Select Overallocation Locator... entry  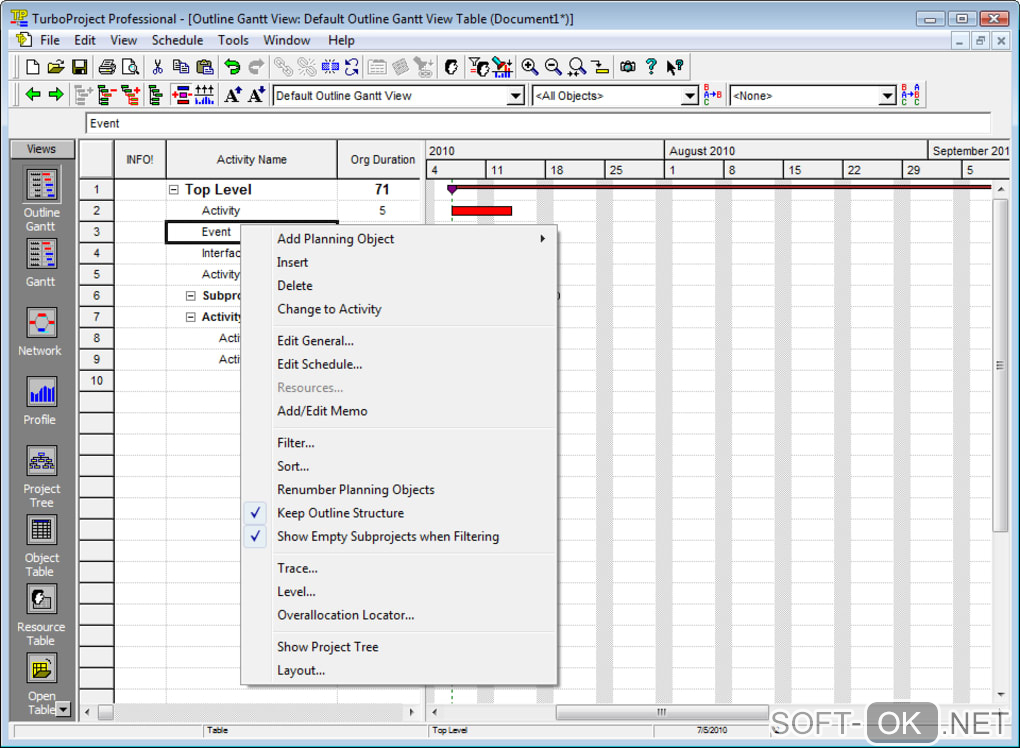coord(345,615)
